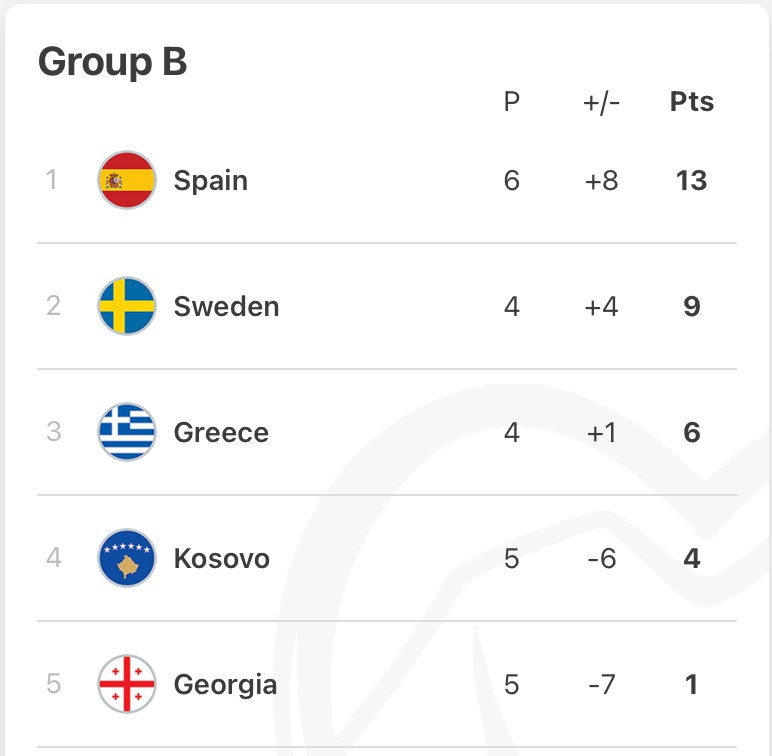772x756 pixels.
Task: Click Sweden's +4 goal difference
Action: (x=601, y=306)
